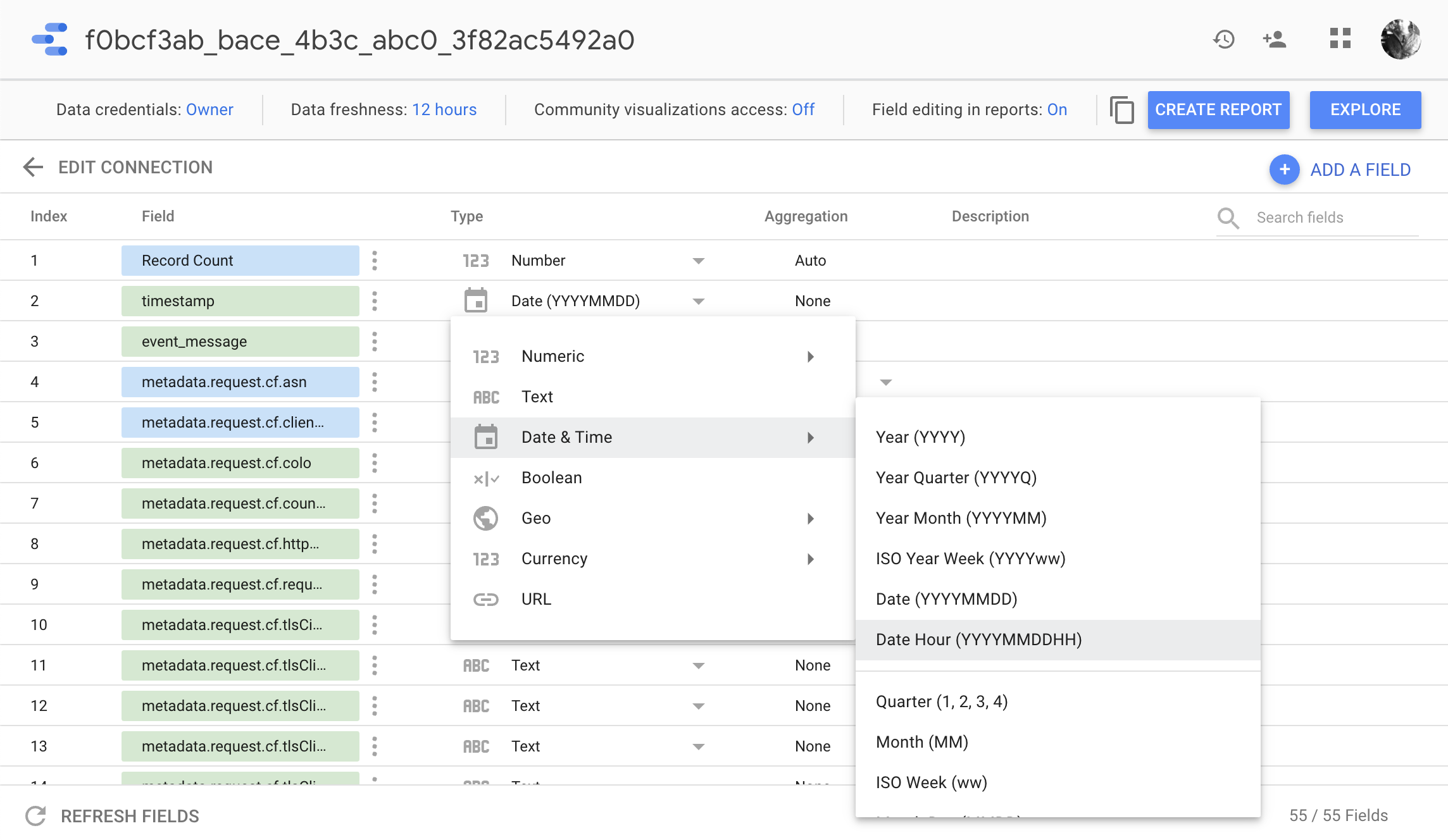1448x840 pixels.
Task: Select Month (MM) option
Action: click(x=1058, y=742)
